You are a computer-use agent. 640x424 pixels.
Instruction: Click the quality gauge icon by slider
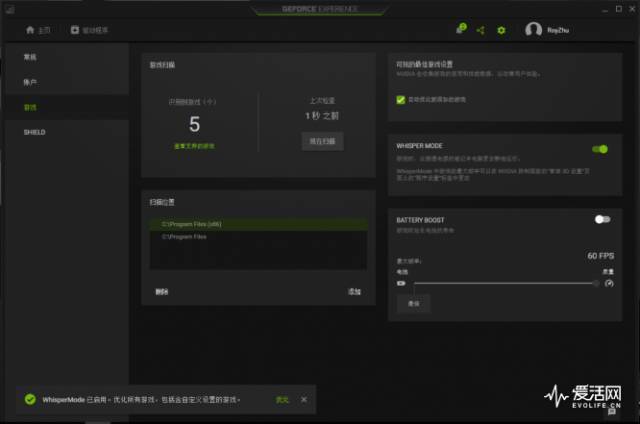(608, 284)
